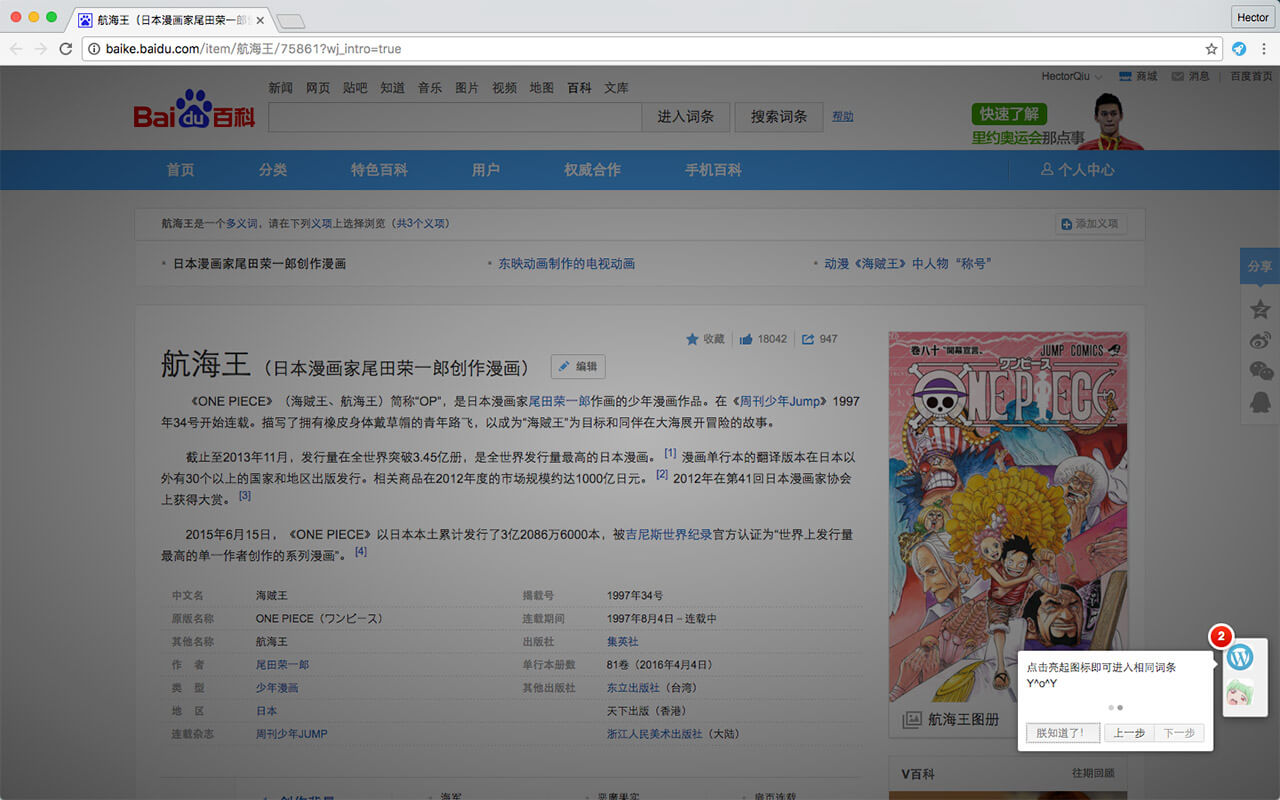Image resolution: width=1280 pixels, height=800 pixels.
Task: Click the Baidu Baike logo
Action: click(194, 110)
